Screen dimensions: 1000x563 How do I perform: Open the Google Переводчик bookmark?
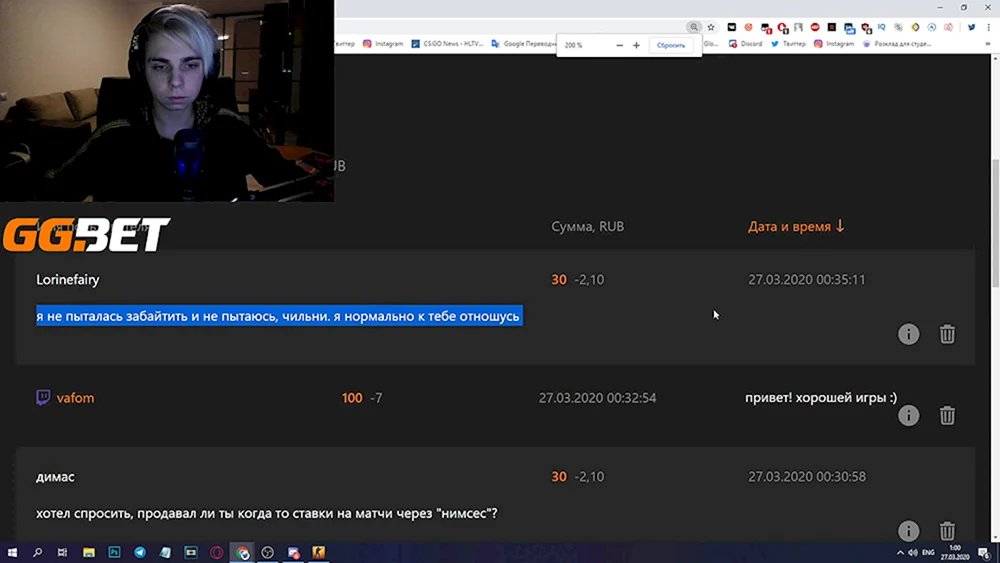[x=524, y=44]
